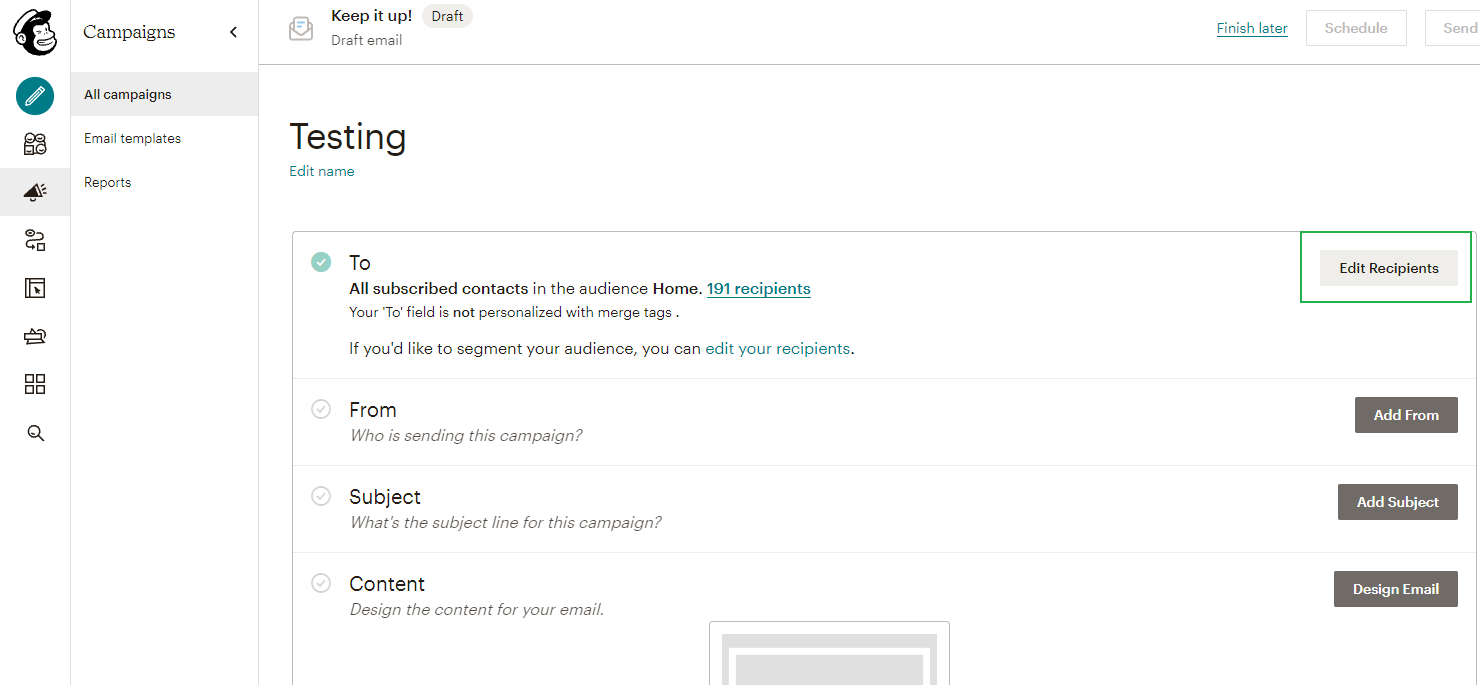
Task: Click the Keep it up! heading
Action: coord(371,16)
